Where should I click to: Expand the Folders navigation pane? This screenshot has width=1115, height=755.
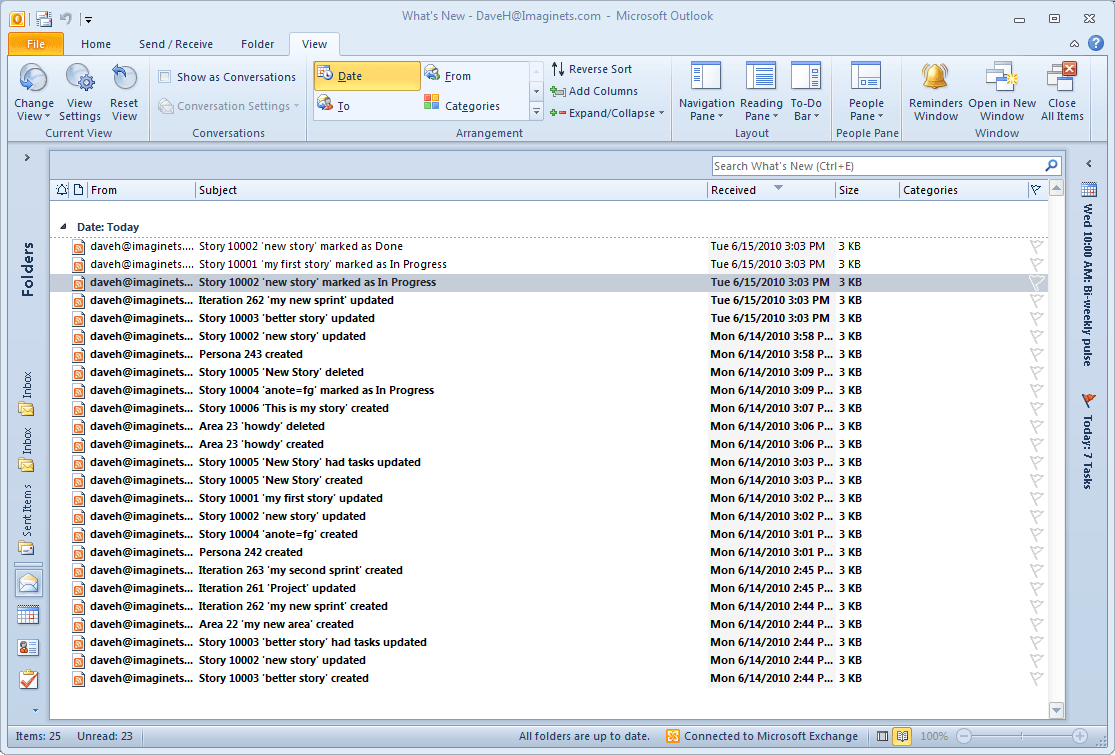coord(27,157)
